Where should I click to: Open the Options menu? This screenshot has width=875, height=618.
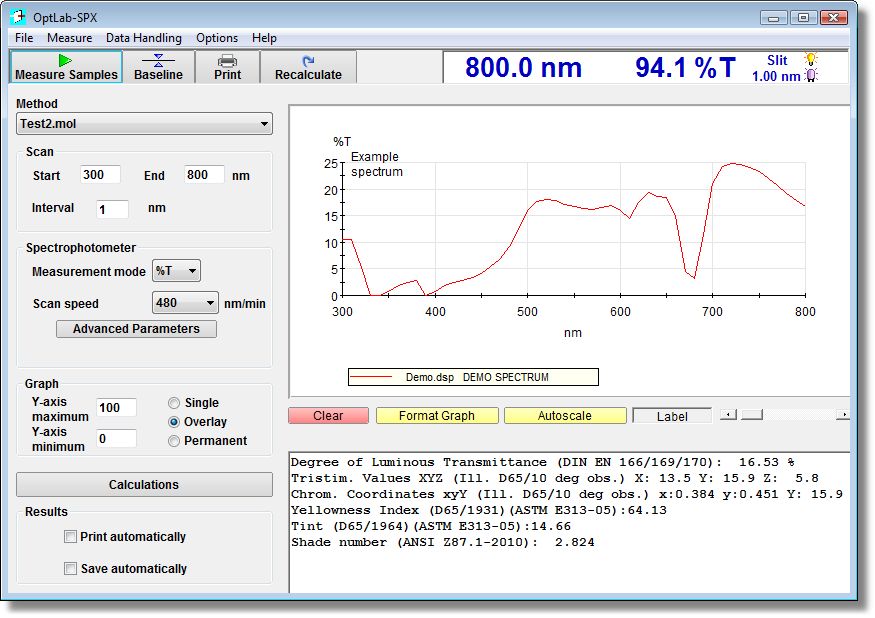pos(216,38)
